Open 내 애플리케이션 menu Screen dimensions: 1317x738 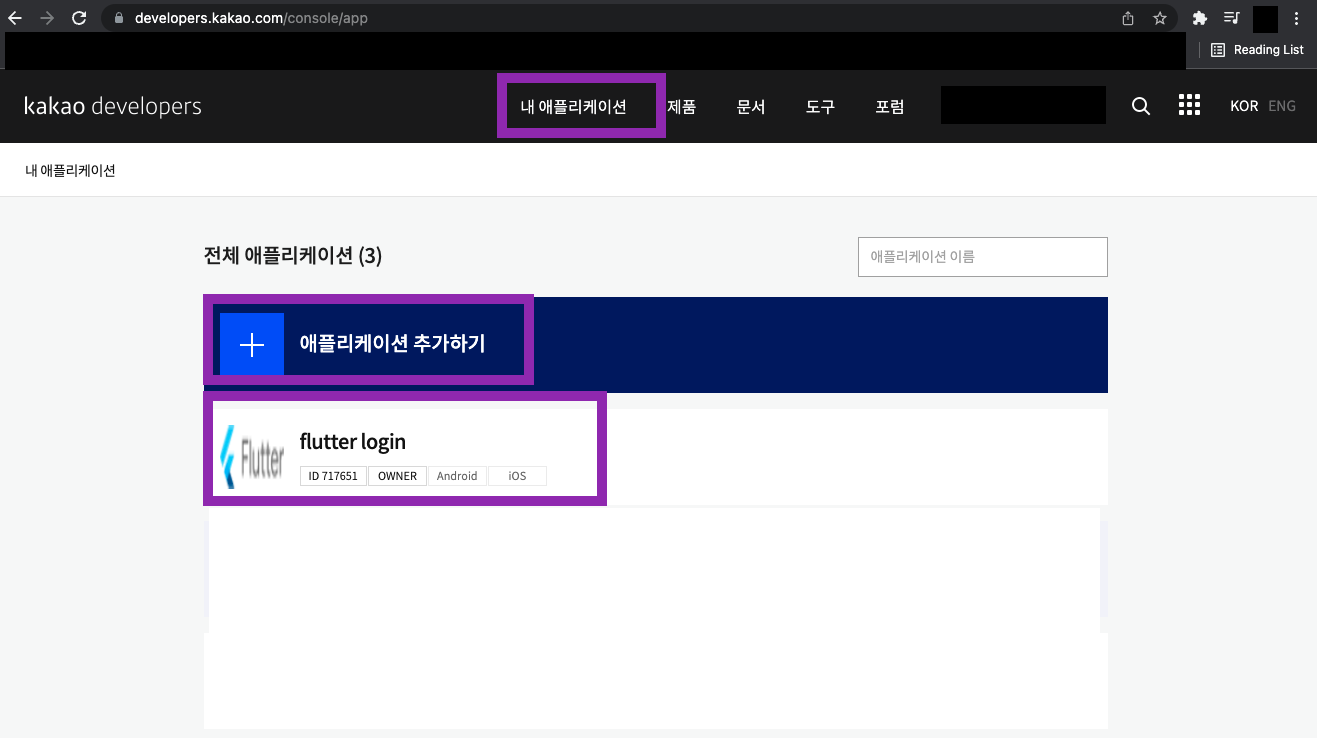tap(574, 107)
